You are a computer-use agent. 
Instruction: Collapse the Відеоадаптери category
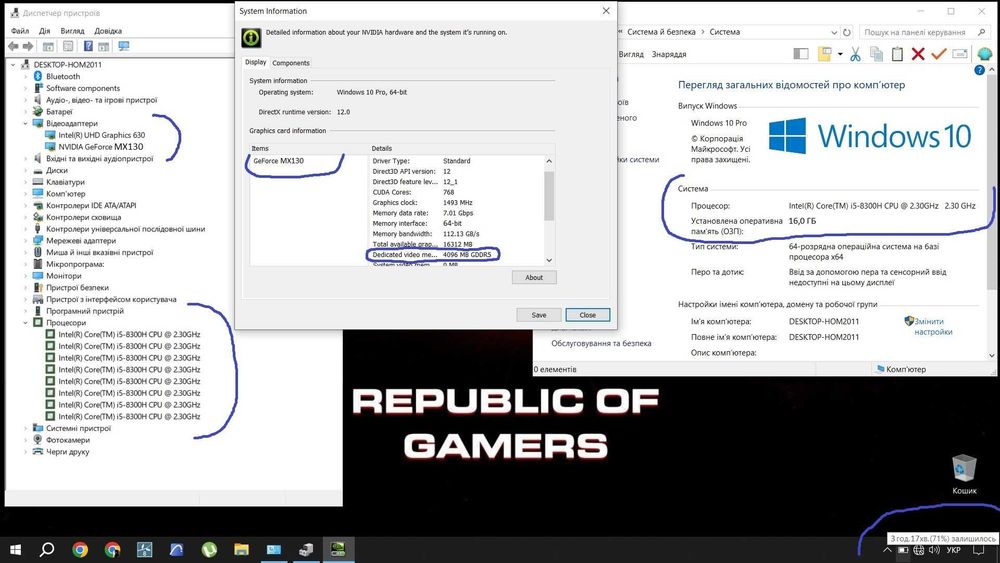point(26,123)
